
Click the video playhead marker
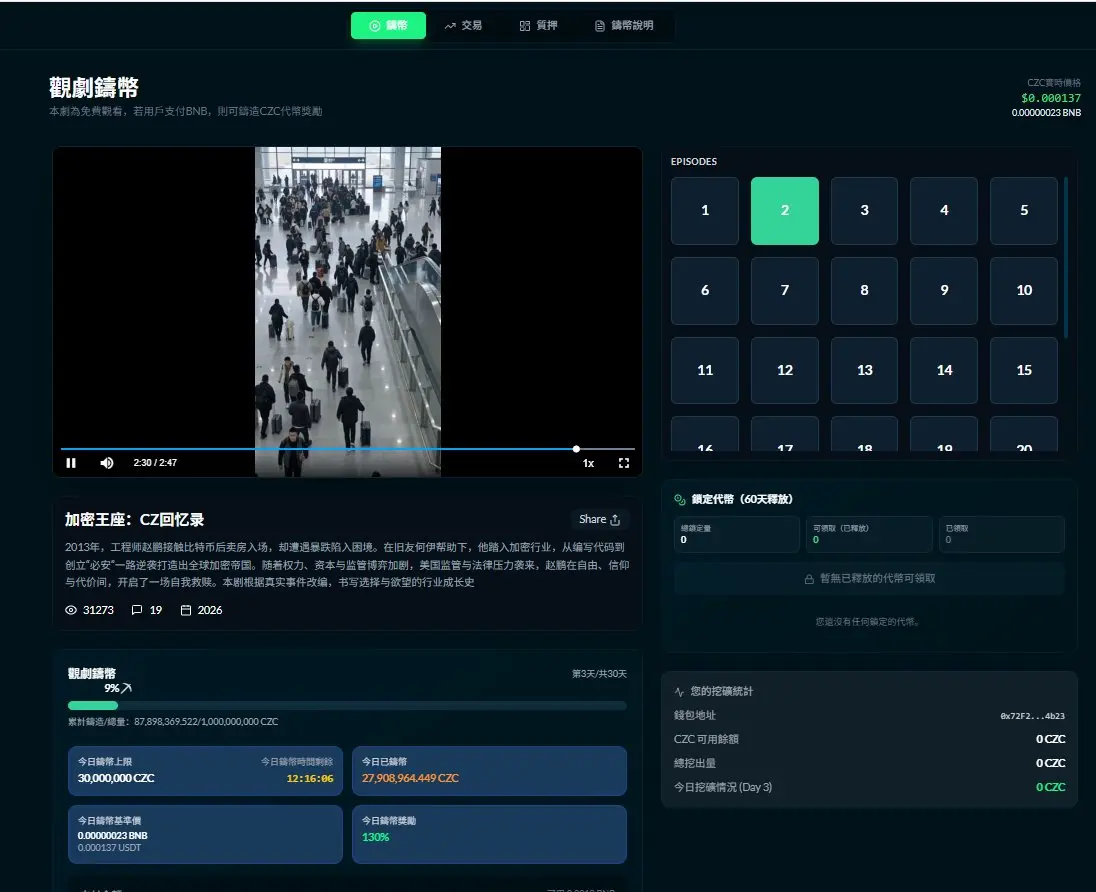point(576,449)
